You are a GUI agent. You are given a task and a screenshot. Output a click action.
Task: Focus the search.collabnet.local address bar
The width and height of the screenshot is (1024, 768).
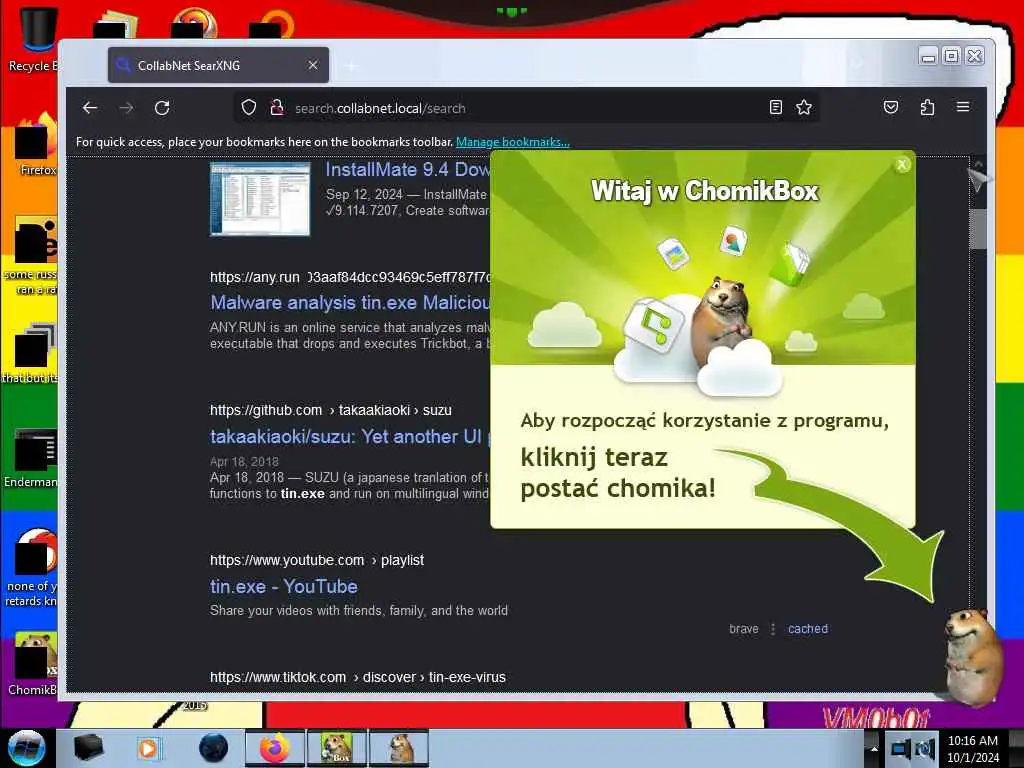pos(528,108)
